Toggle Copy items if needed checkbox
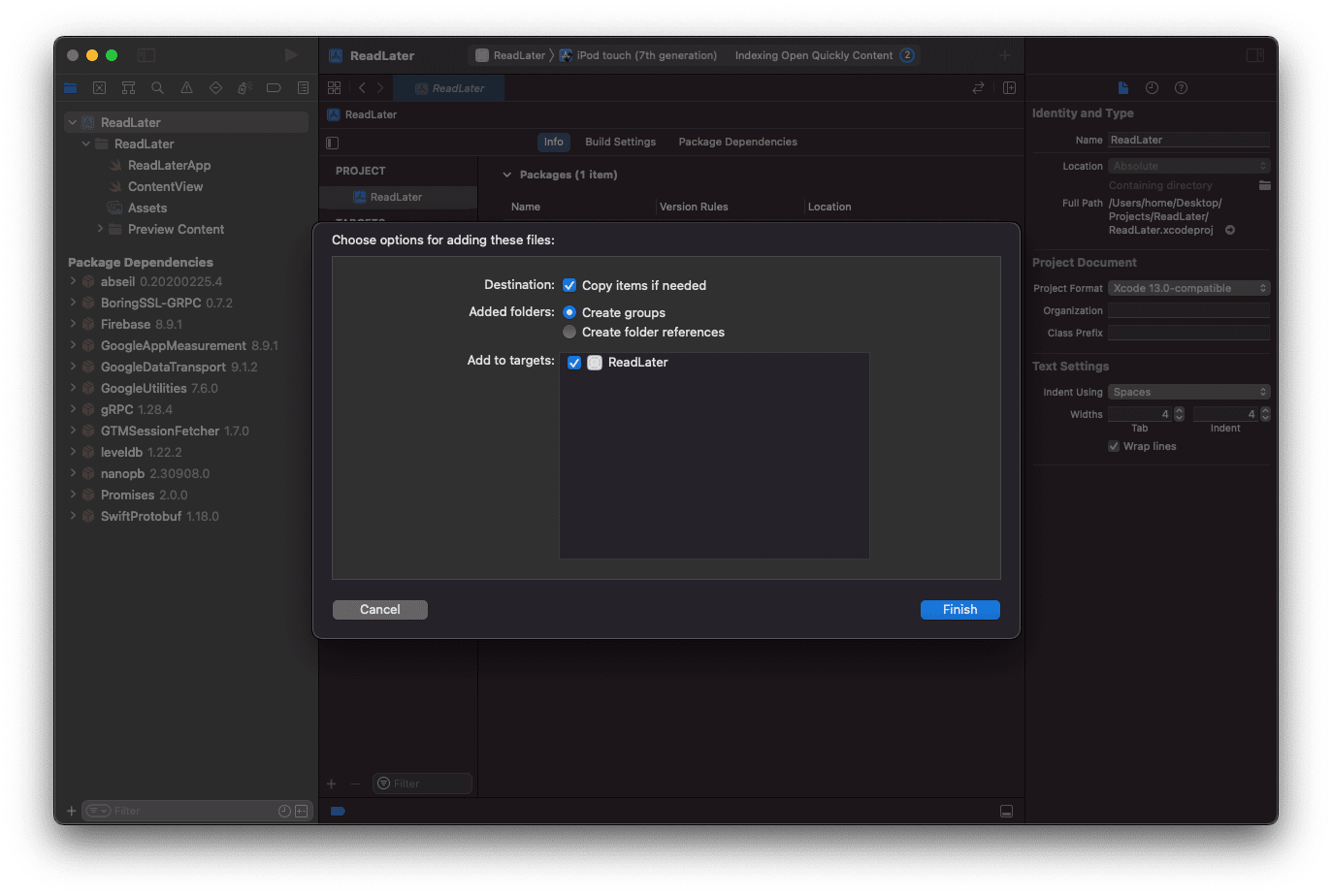This screenshot has width=1332, height=896. (569, 285)
